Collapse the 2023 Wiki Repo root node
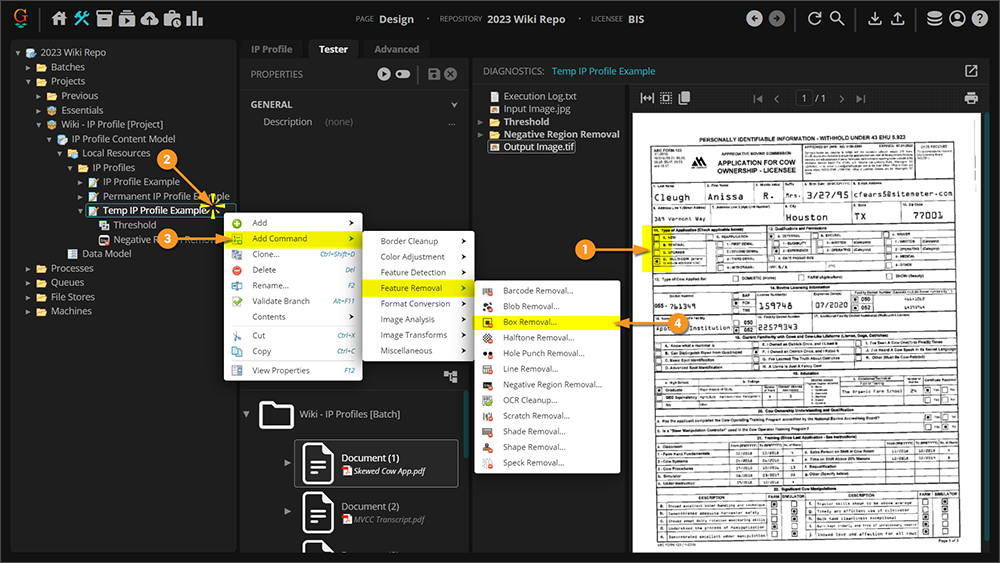 coord(18,53)
